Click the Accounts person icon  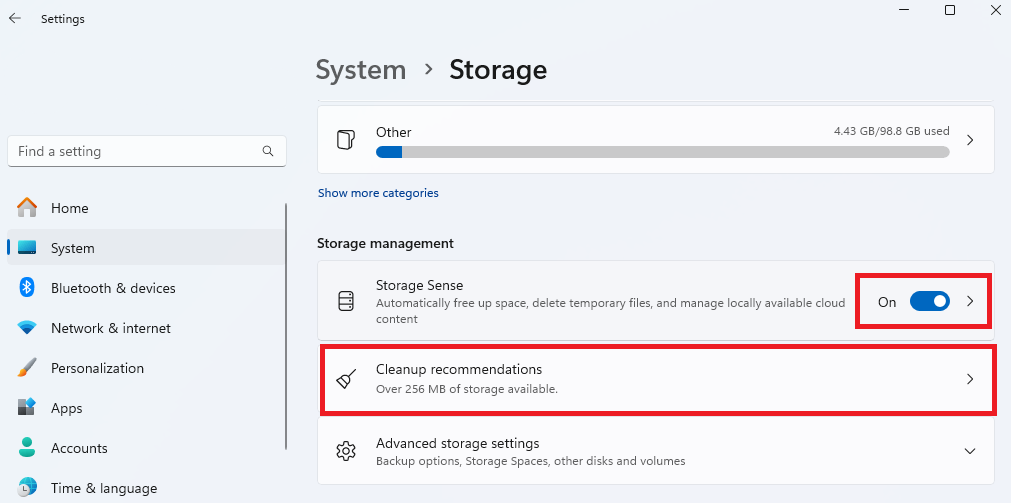27,448
